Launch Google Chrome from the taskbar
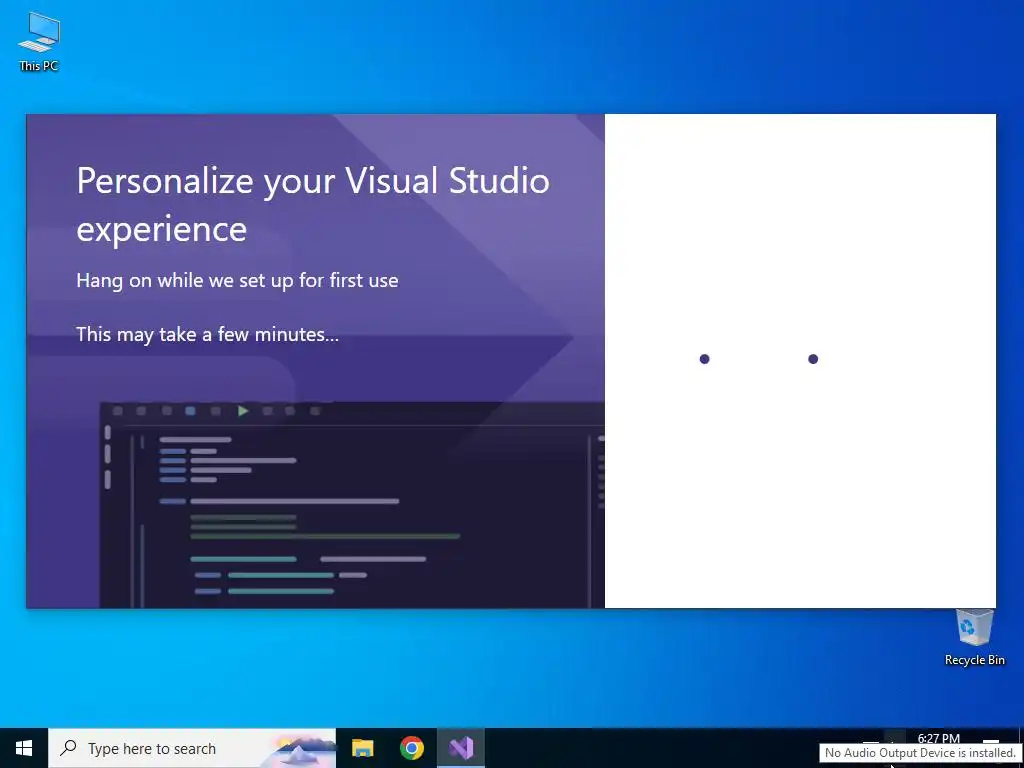1024x768 pixels. point(411,748)
